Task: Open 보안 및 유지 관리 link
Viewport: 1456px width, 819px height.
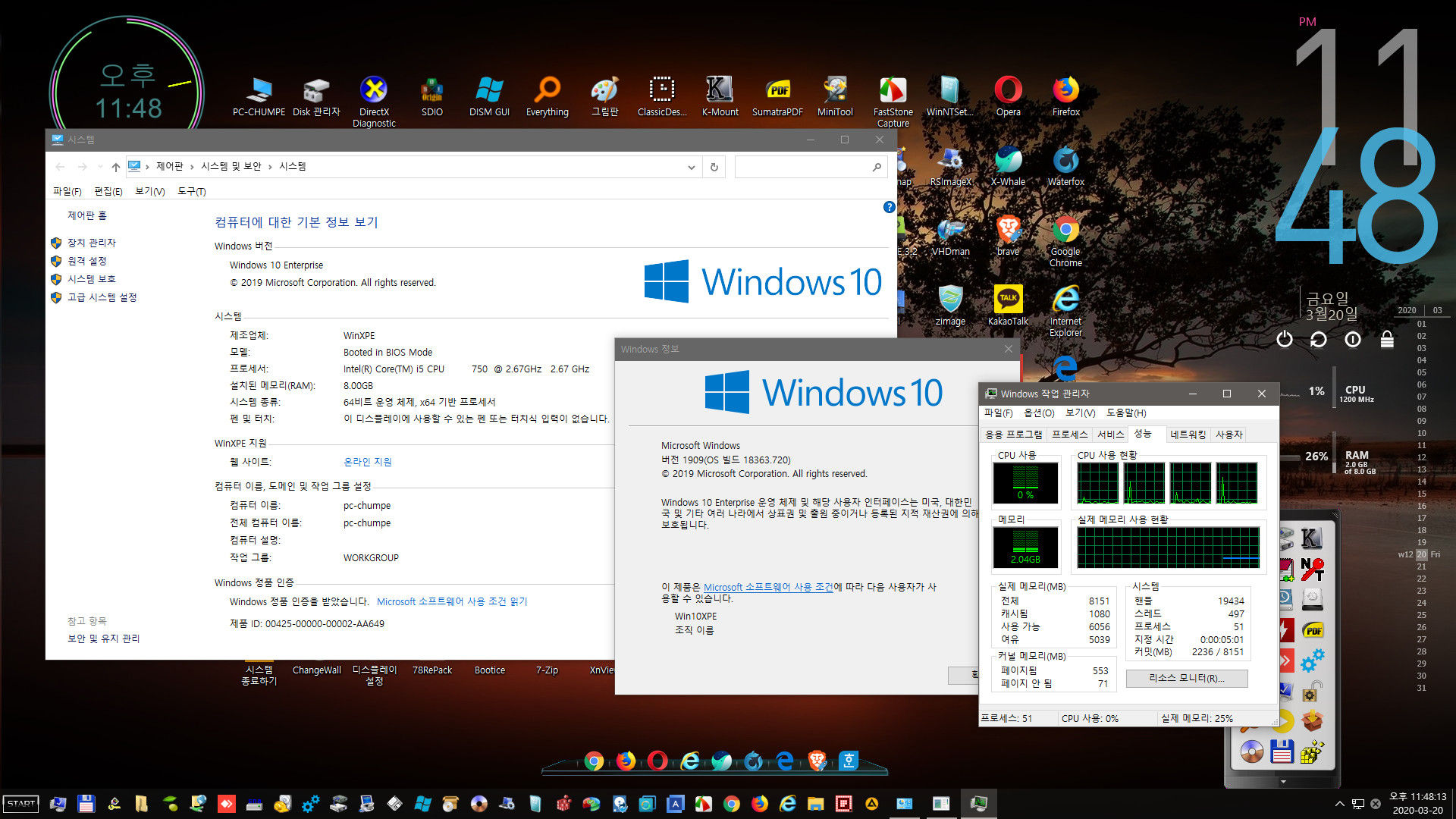Action: [103, 639]
